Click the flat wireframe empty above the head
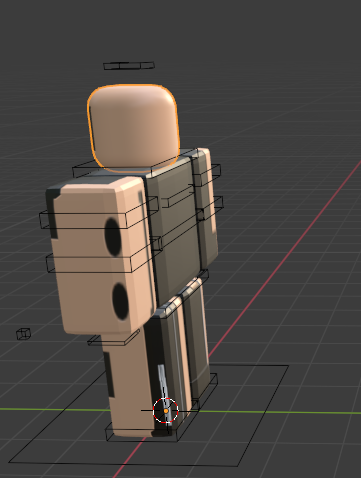 [x=129, y=66]
